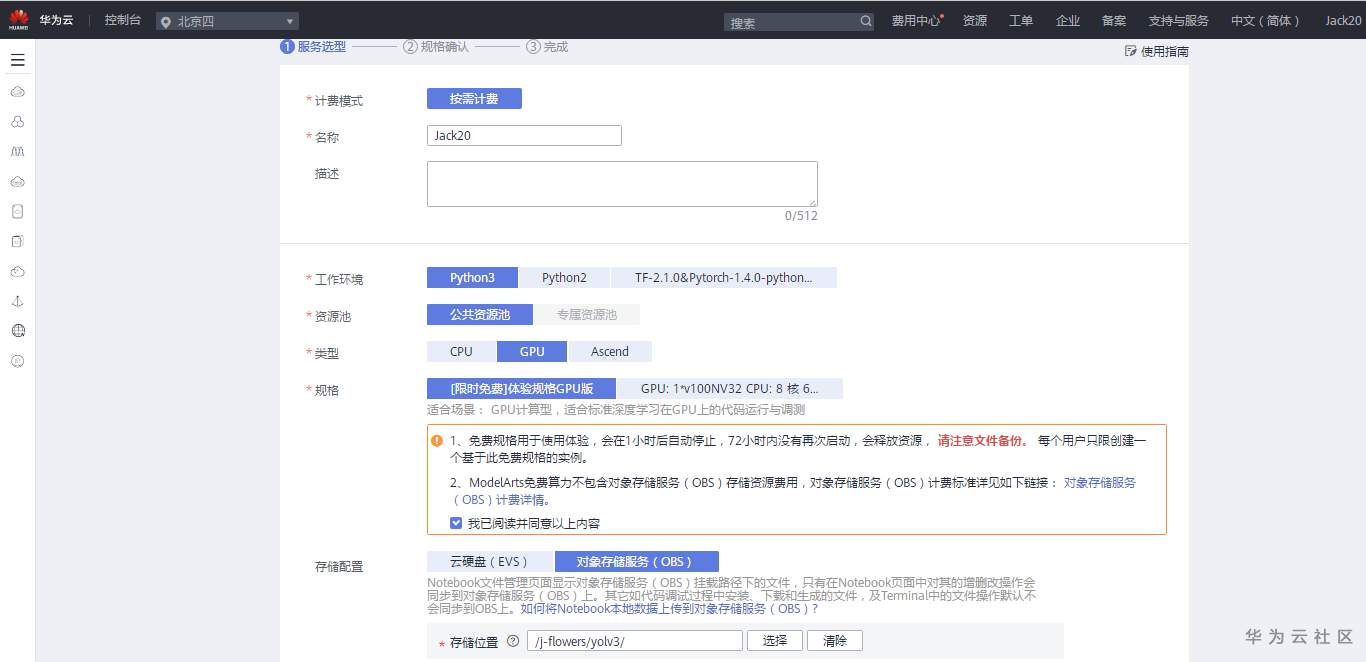Select 云硬盘（EVS）storage option
The image size is (1366, 662).
coord(490,562)
